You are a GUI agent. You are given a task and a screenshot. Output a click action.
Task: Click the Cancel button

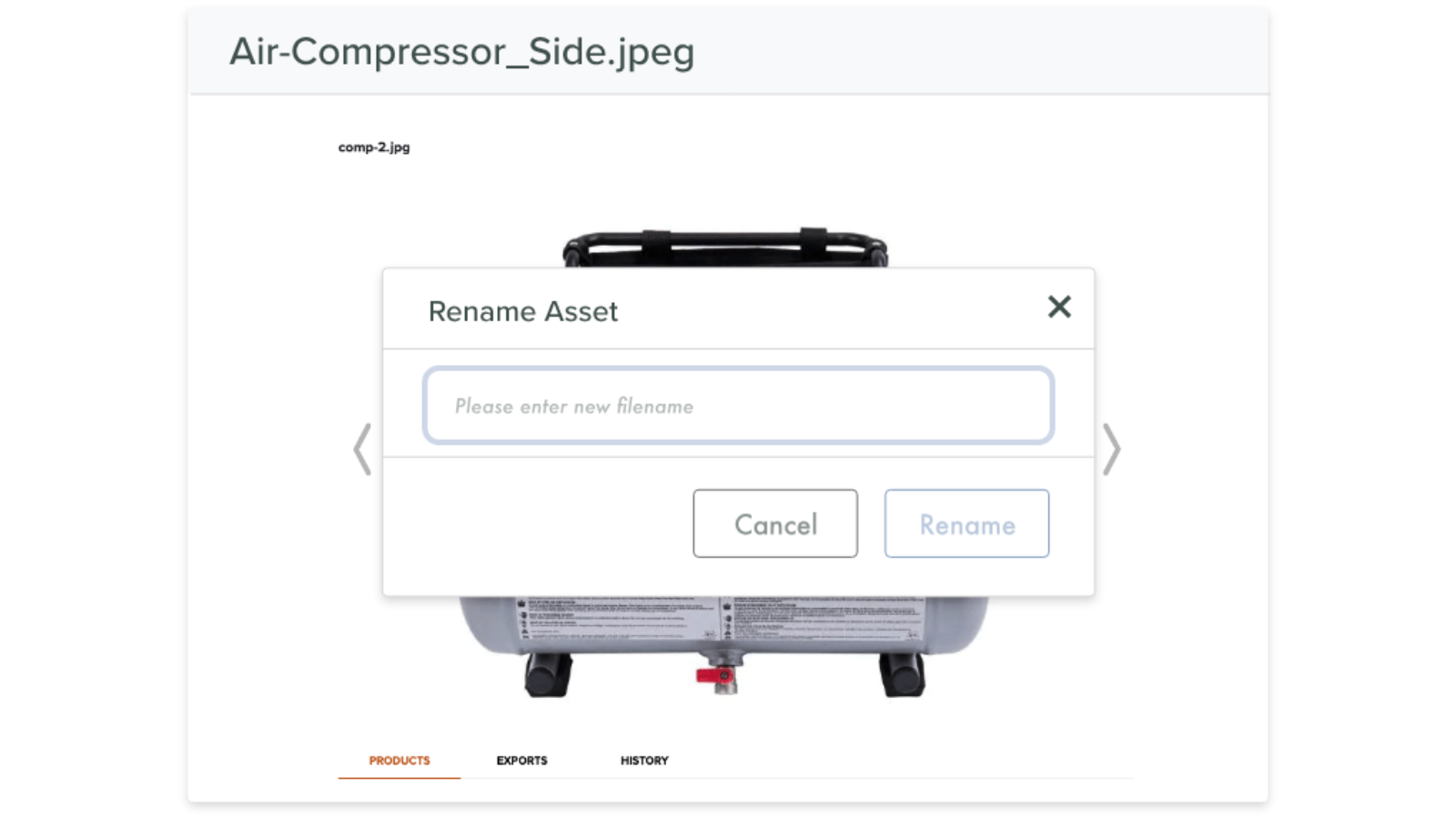point(774,523)
